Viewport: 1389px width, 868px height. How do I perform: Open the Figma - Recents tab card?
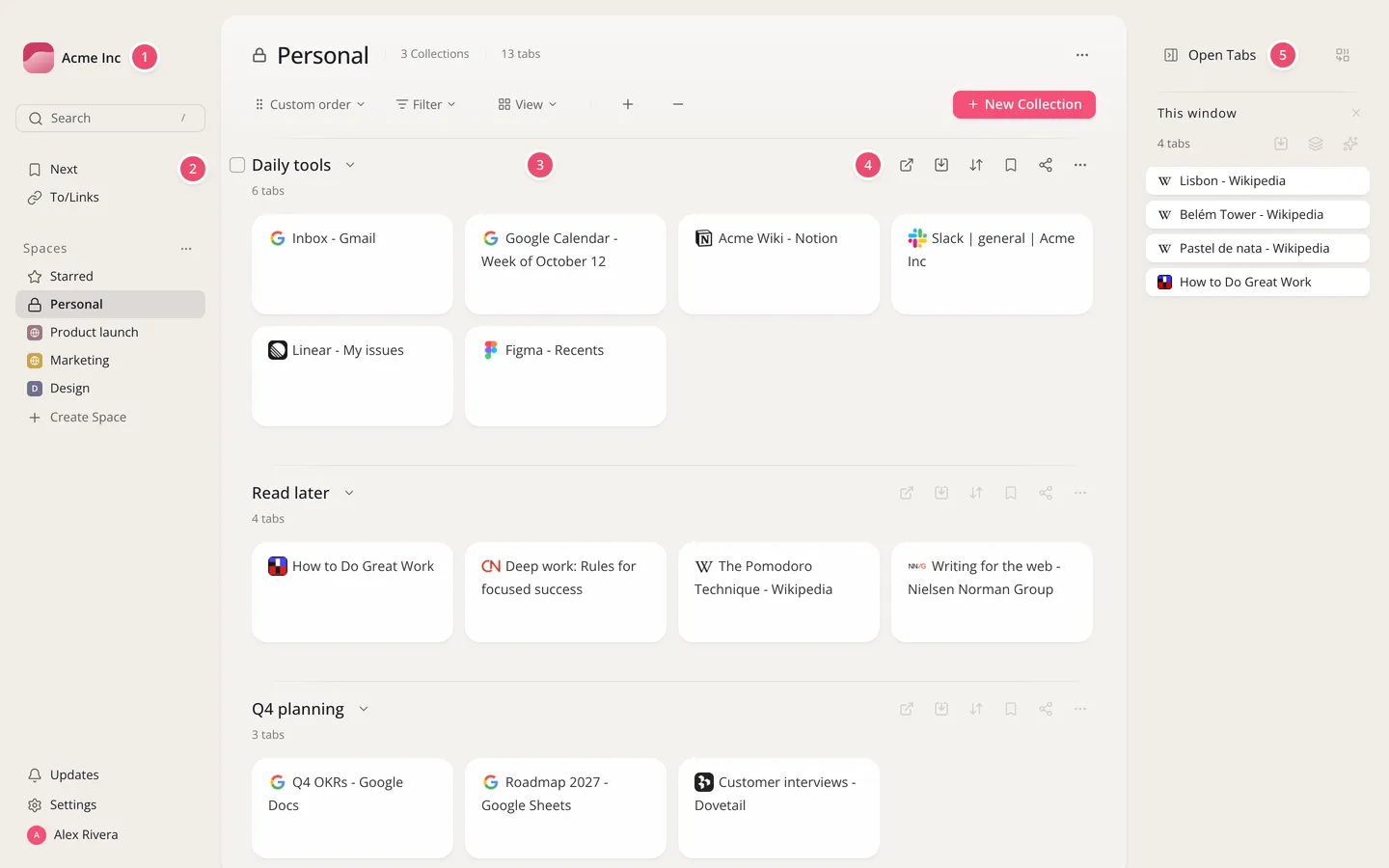(565, 376)
